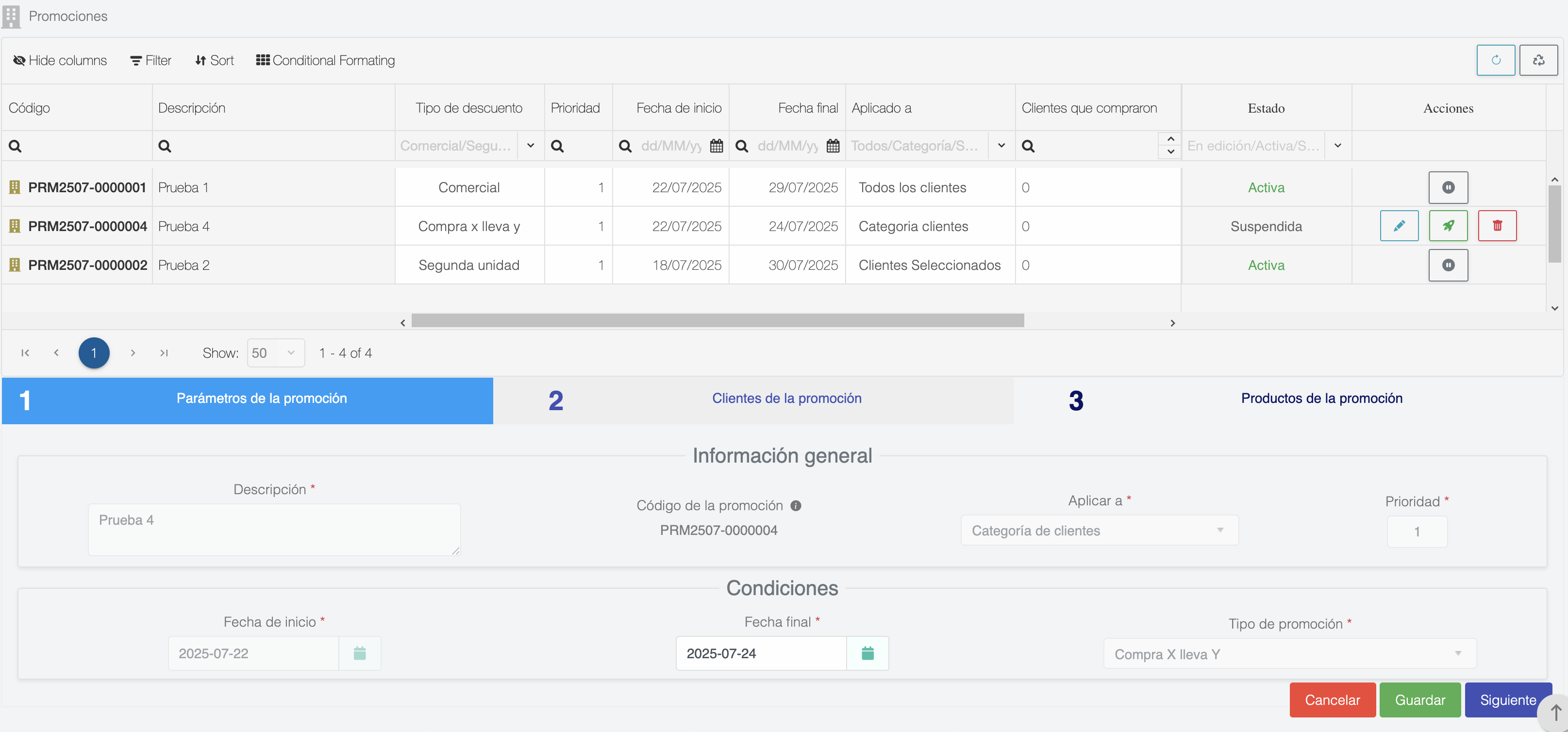Click building icon of PRM2507-0000004 row
This screenshot has width=1568, height=732.
pyautogui.click(x=15, y=226)
